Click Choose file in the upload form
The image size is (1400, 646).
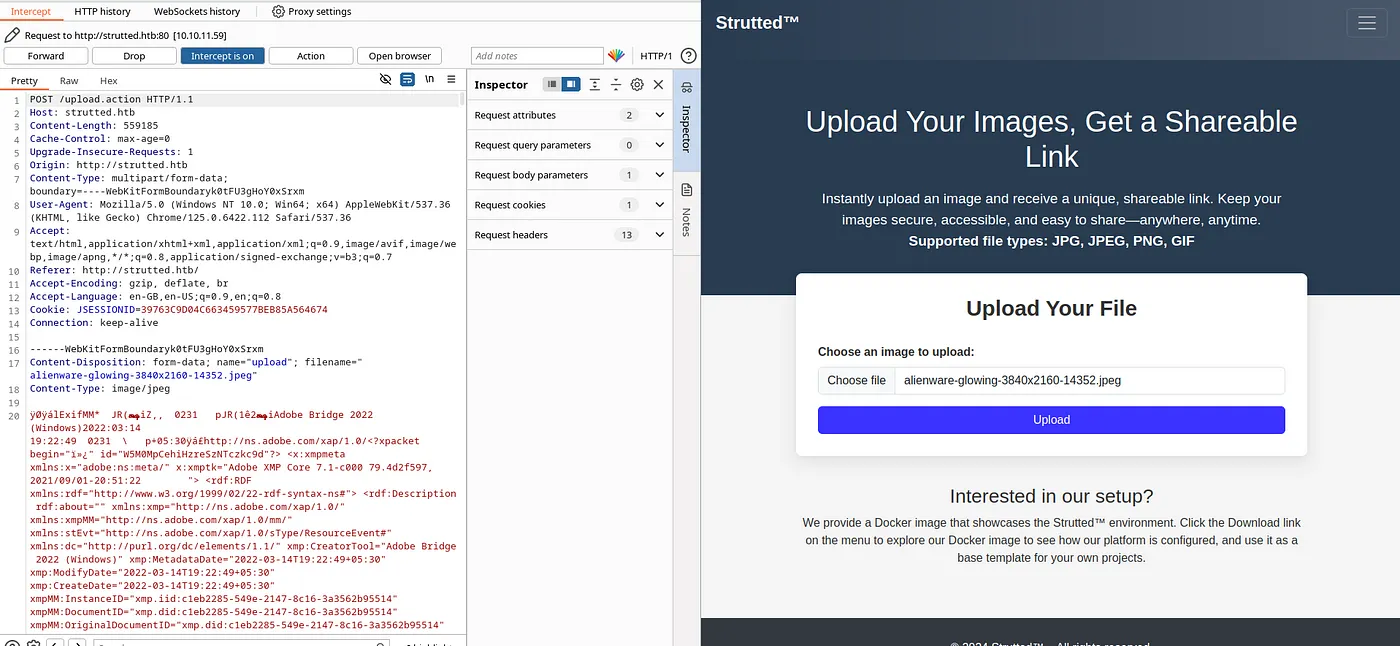(x=856, y=380)
